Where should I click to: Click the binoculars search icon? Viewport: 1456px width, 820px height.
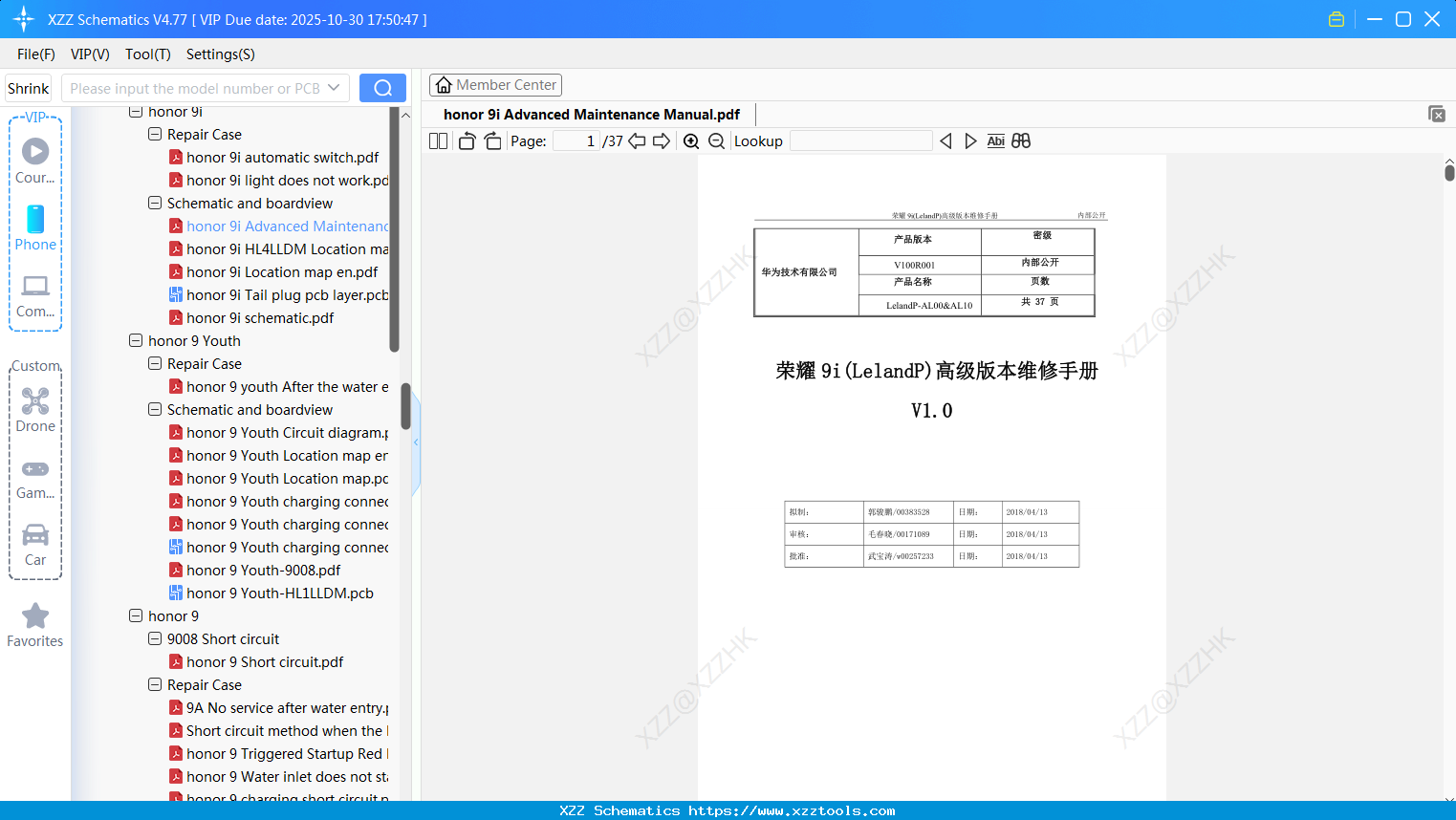click(x=1021, y=141)
